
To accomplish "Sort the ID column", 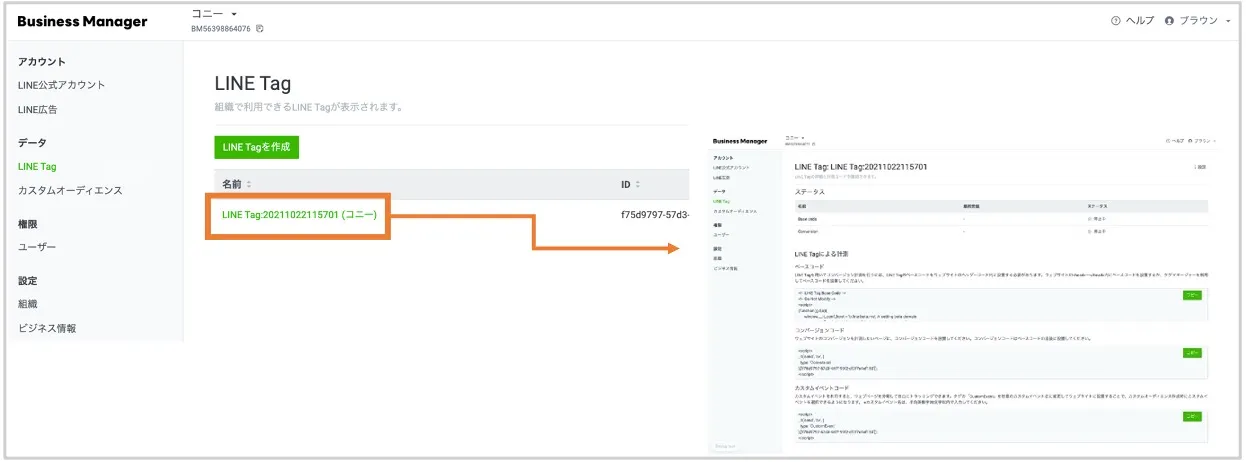I will pos(638,185).
